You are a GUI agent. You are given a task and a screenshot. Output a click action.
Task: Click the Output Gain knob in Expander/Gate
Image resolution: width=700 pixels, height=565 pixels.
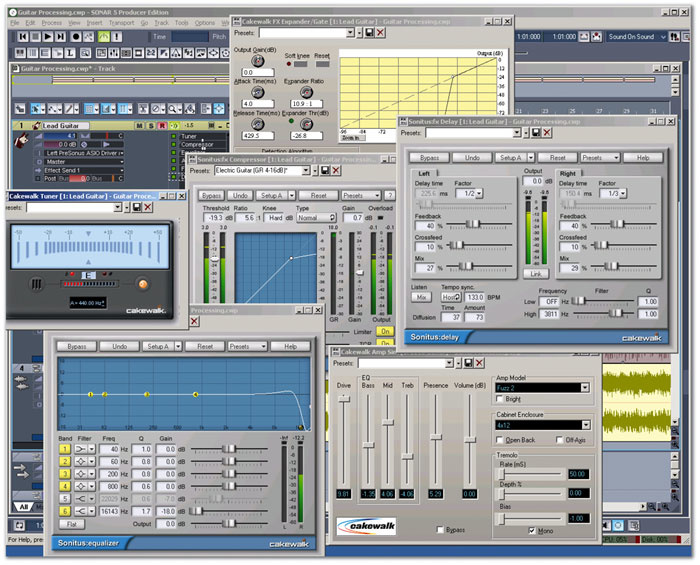pyautogui.click(x=258, y=61)
